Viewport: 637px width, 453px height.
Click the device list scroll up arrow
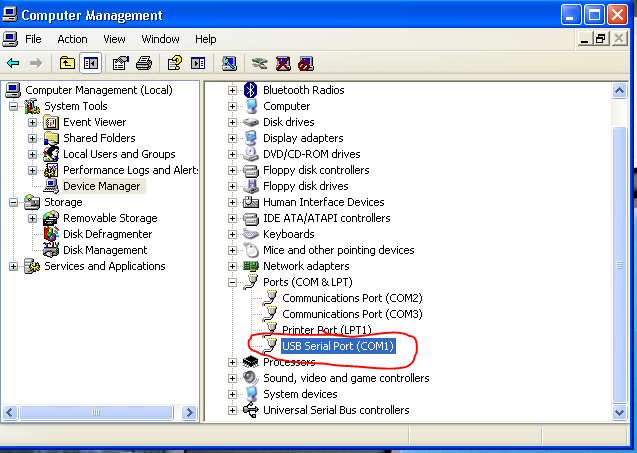point(619,90)
